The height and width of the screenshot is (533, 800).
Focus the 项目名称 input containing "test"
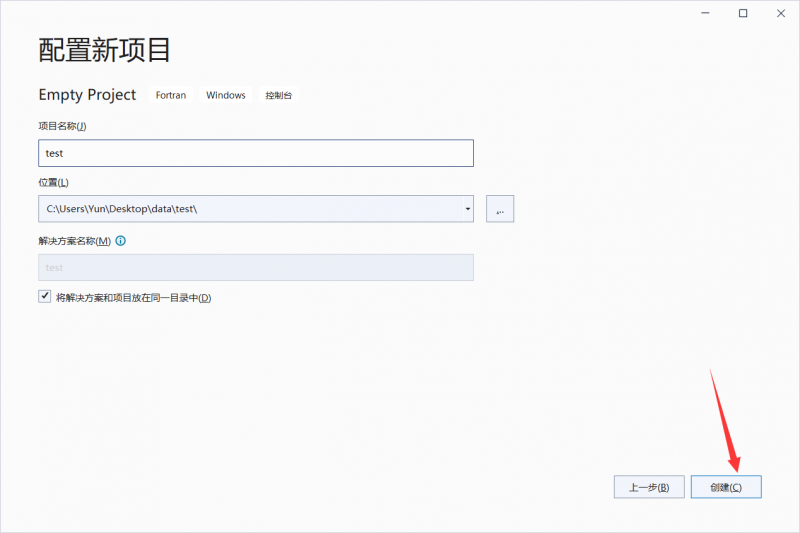255,153
